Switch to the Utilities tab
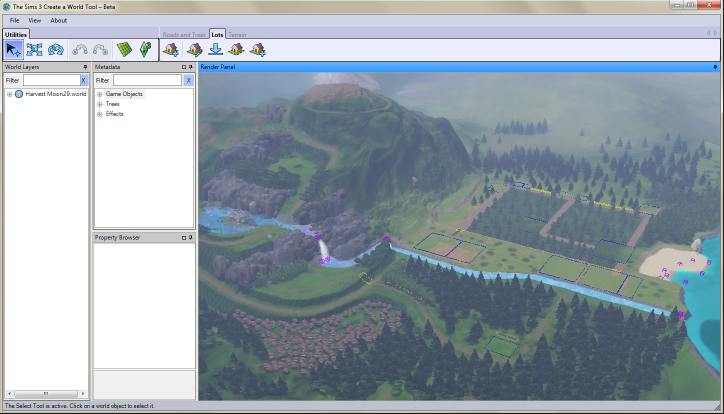 click(x=16, y=35)
